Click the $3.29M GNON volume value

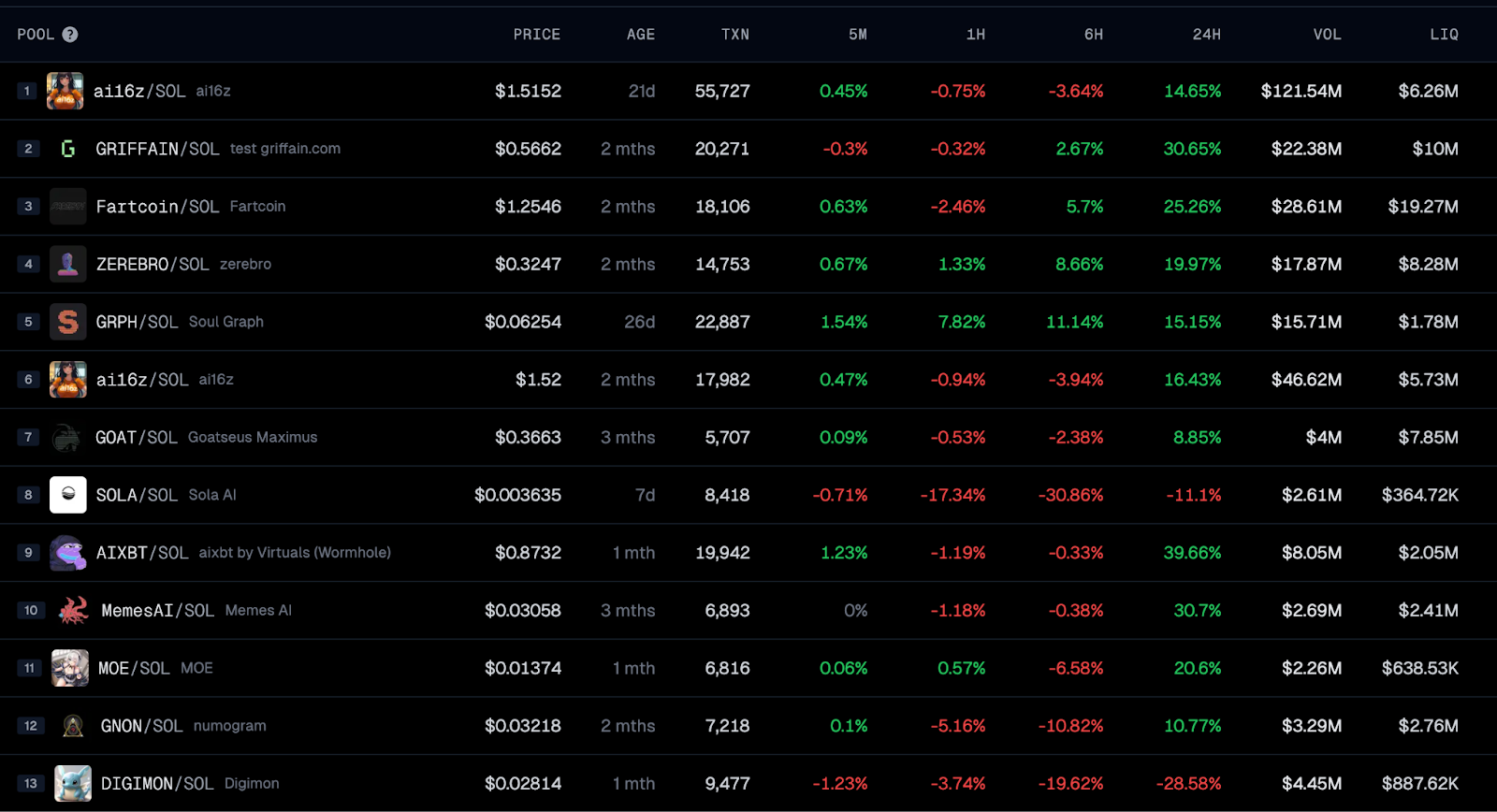pos(1312,726)
